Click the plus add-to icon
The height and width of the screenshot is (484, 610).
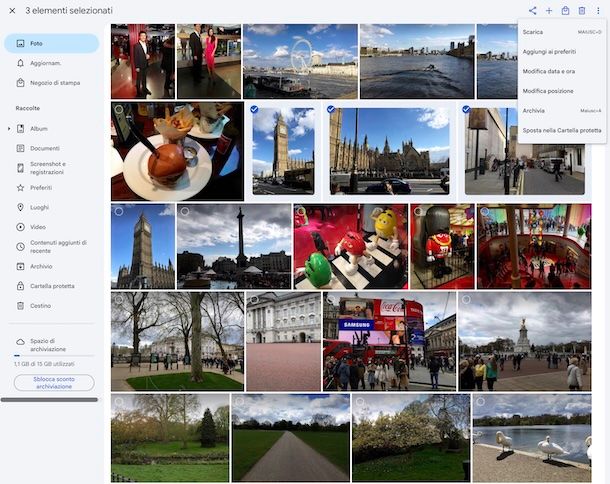(549, 11)
